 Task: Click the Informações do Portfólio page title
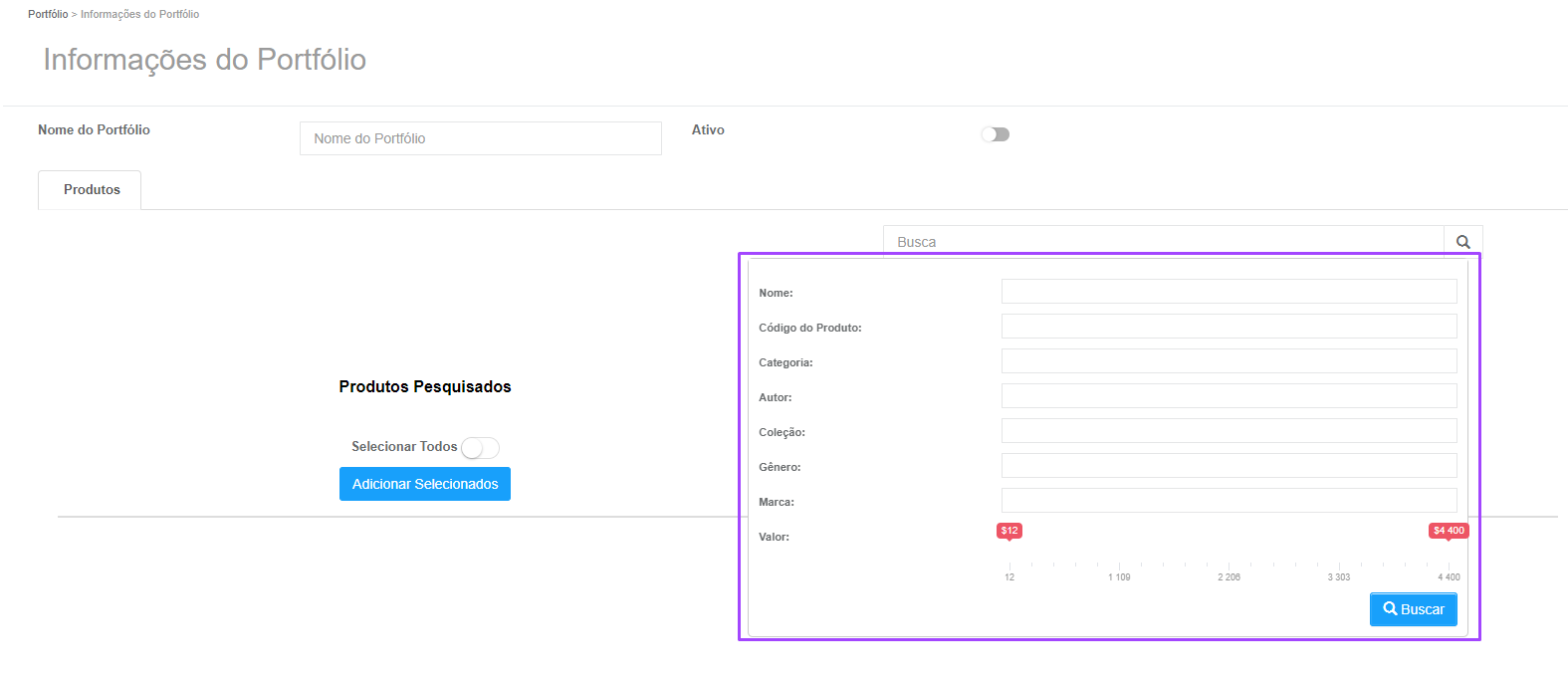[x=205, y=60]
